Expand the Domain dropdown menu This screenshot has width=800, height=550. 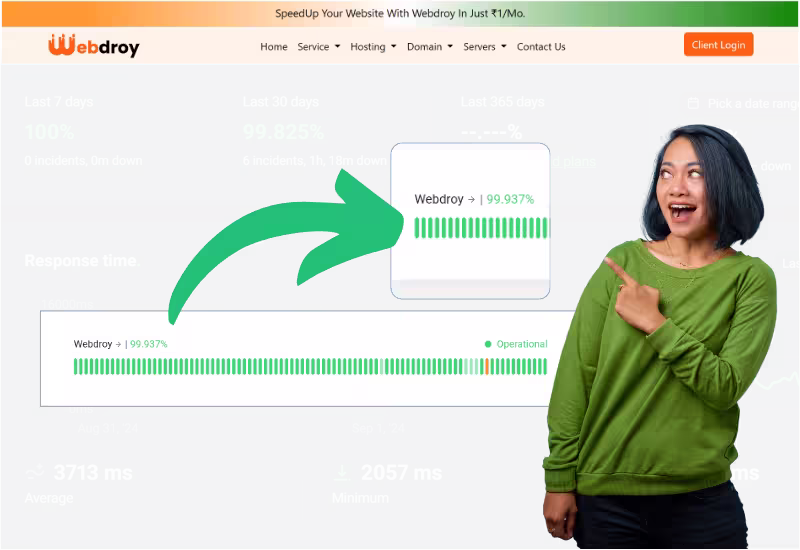pyautogui.click(x=430, y=47)
